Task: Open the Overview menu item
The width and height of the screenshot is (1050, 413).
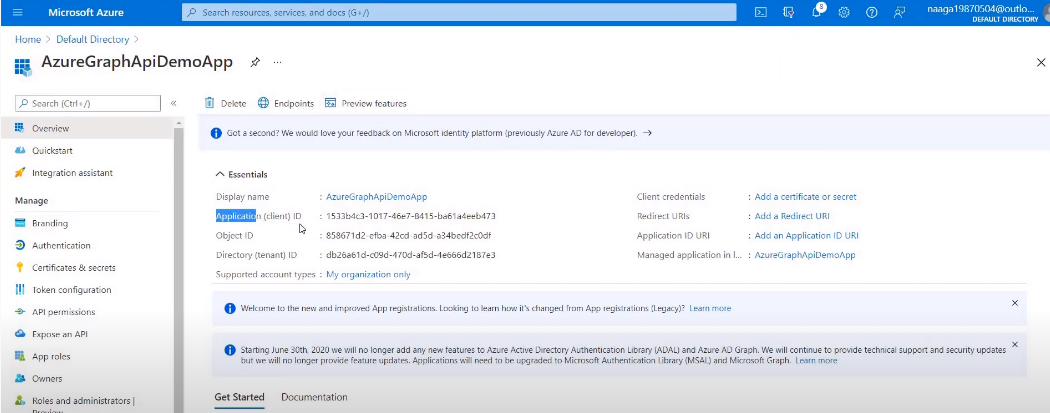Action: 87,128
